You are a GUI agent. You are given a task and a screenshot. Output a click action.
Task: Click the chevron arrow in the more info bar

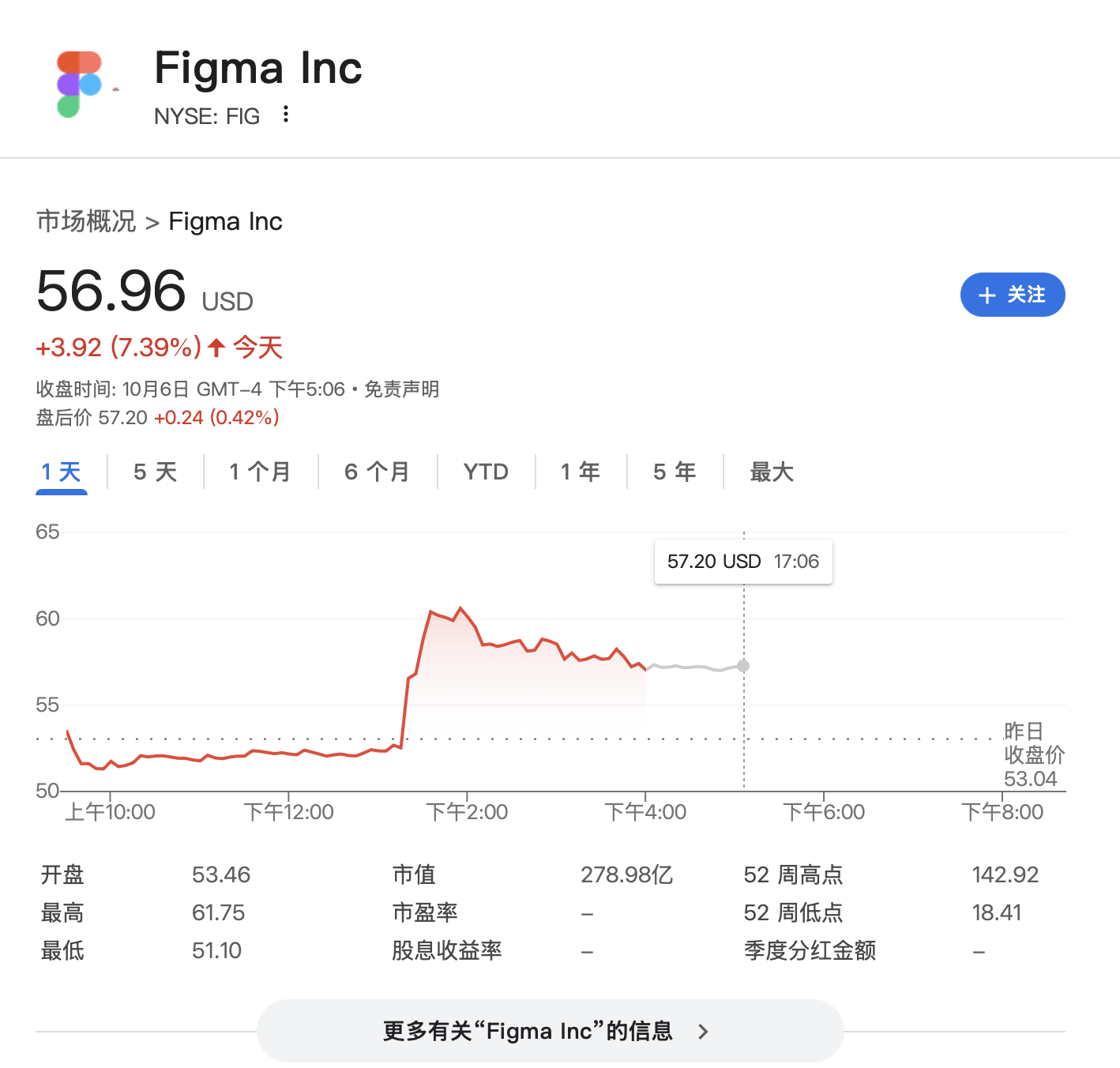coord(702,1031)
